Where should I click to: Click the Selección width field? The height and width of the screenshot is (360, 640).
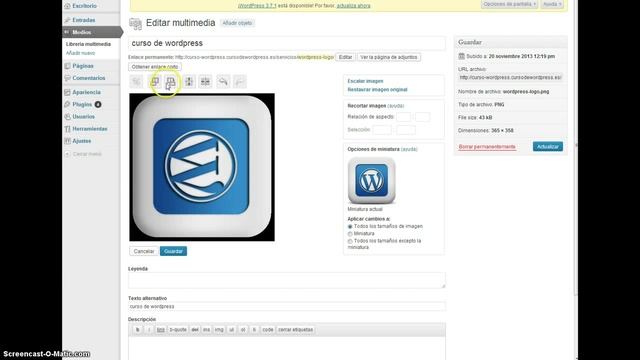382,130
